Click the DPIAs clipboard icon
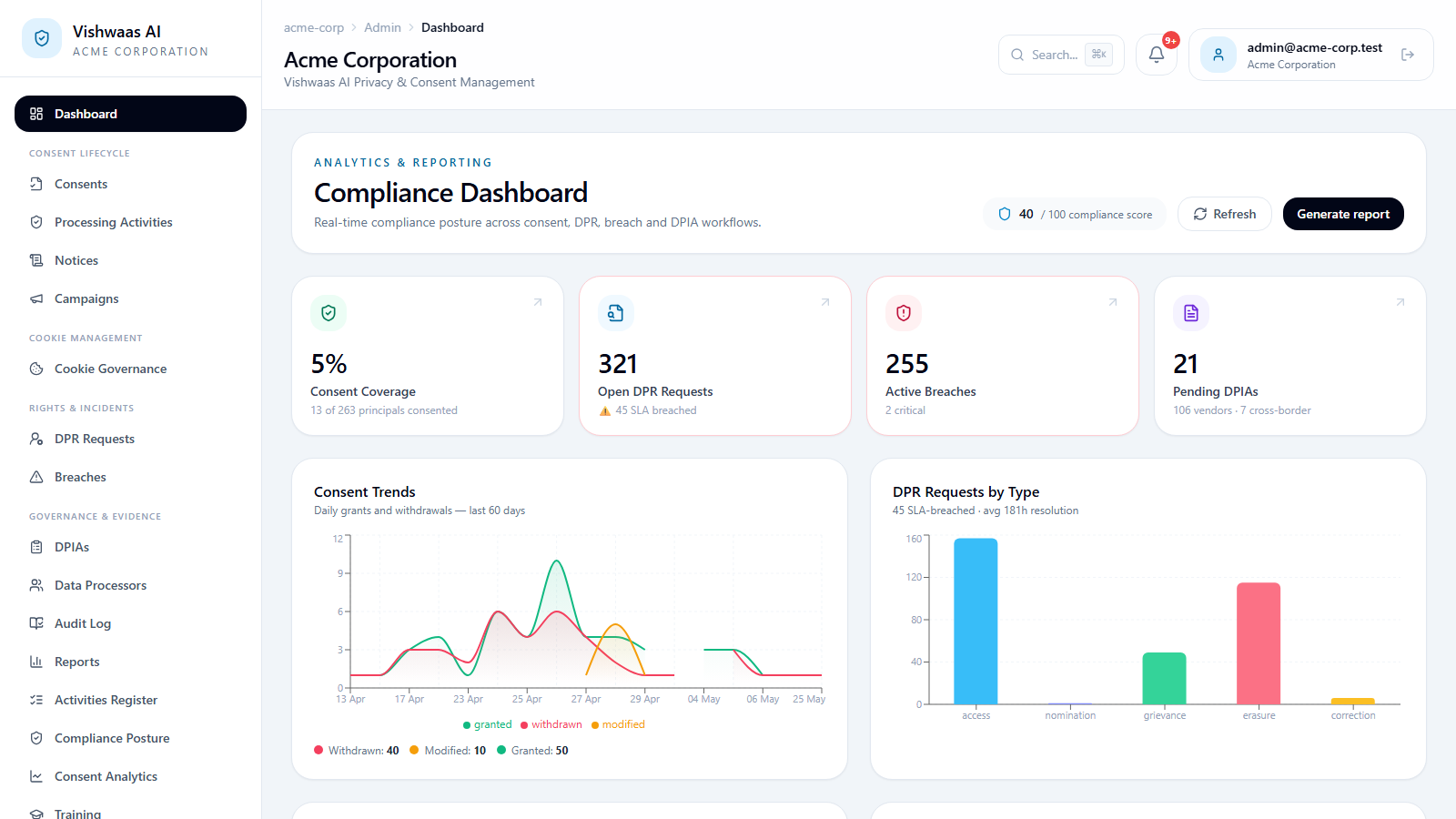The image size is (1456, 819). point(36,547)
